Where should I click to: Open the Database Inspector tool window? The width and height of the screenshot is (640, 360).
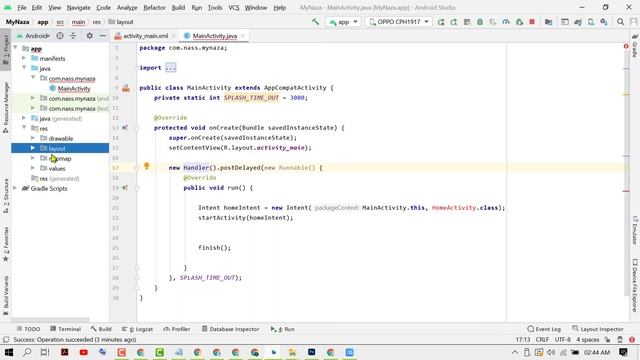tap(230, 329)
